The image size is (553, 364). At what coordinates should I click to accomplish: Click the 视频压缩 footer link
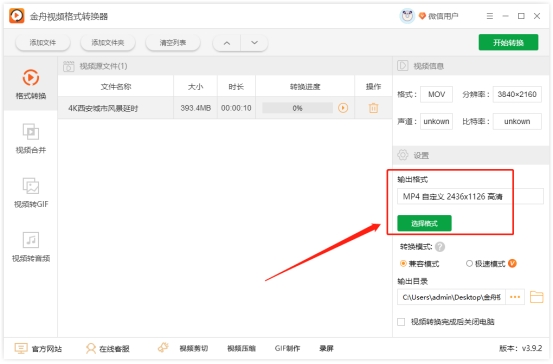241,348
